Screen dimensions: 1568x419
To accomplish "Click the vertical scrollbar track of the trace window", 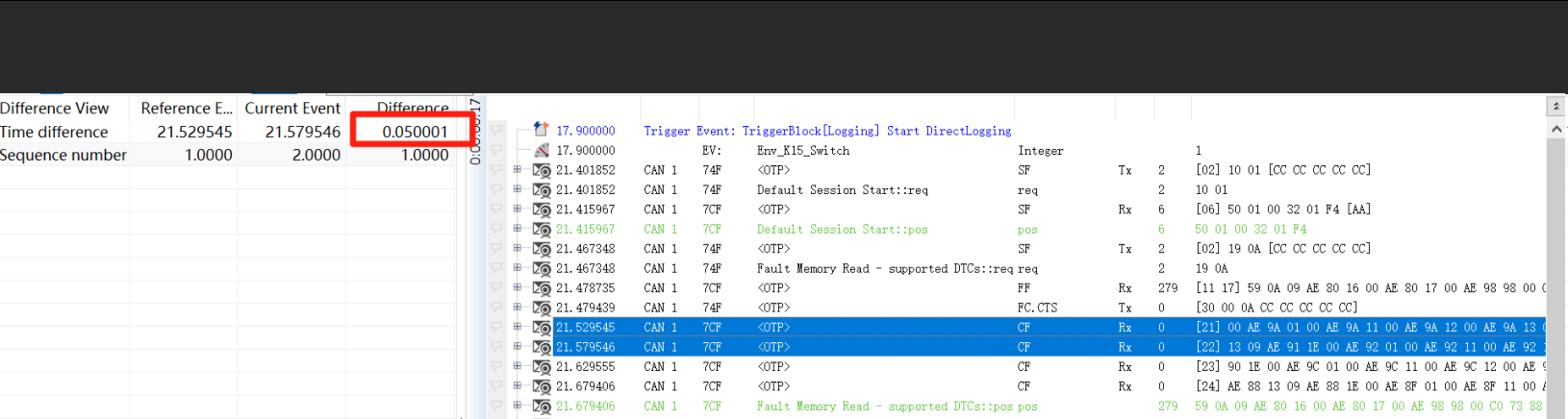I will [x=1556, y=279].
